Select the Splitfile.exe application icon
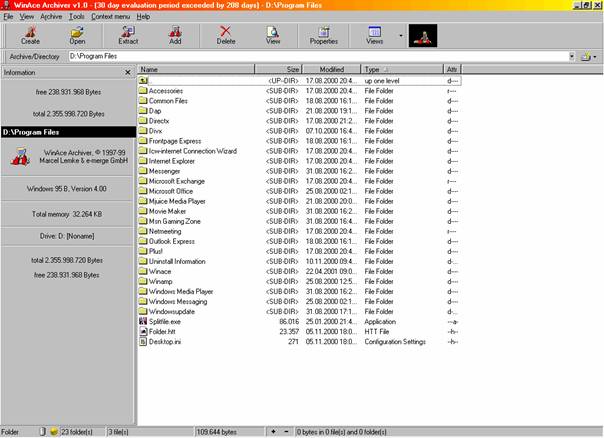Image resolution: width=604 pixels, height=438 pixels. pos(143,321)
